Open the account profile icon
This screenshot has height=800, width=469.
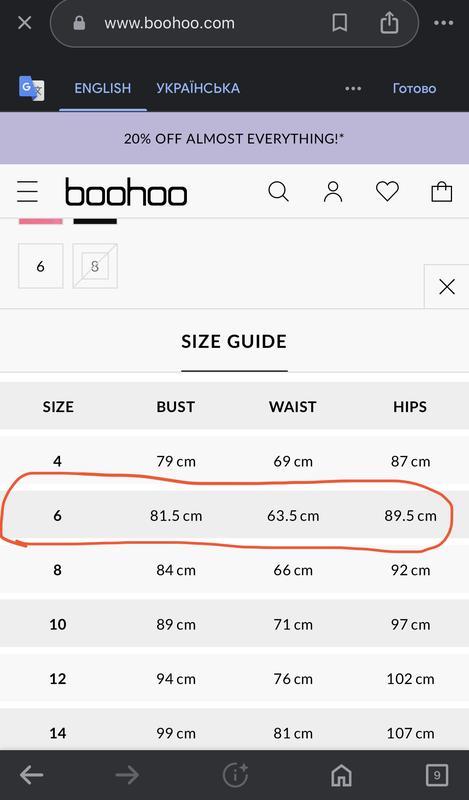click(333, 192)
